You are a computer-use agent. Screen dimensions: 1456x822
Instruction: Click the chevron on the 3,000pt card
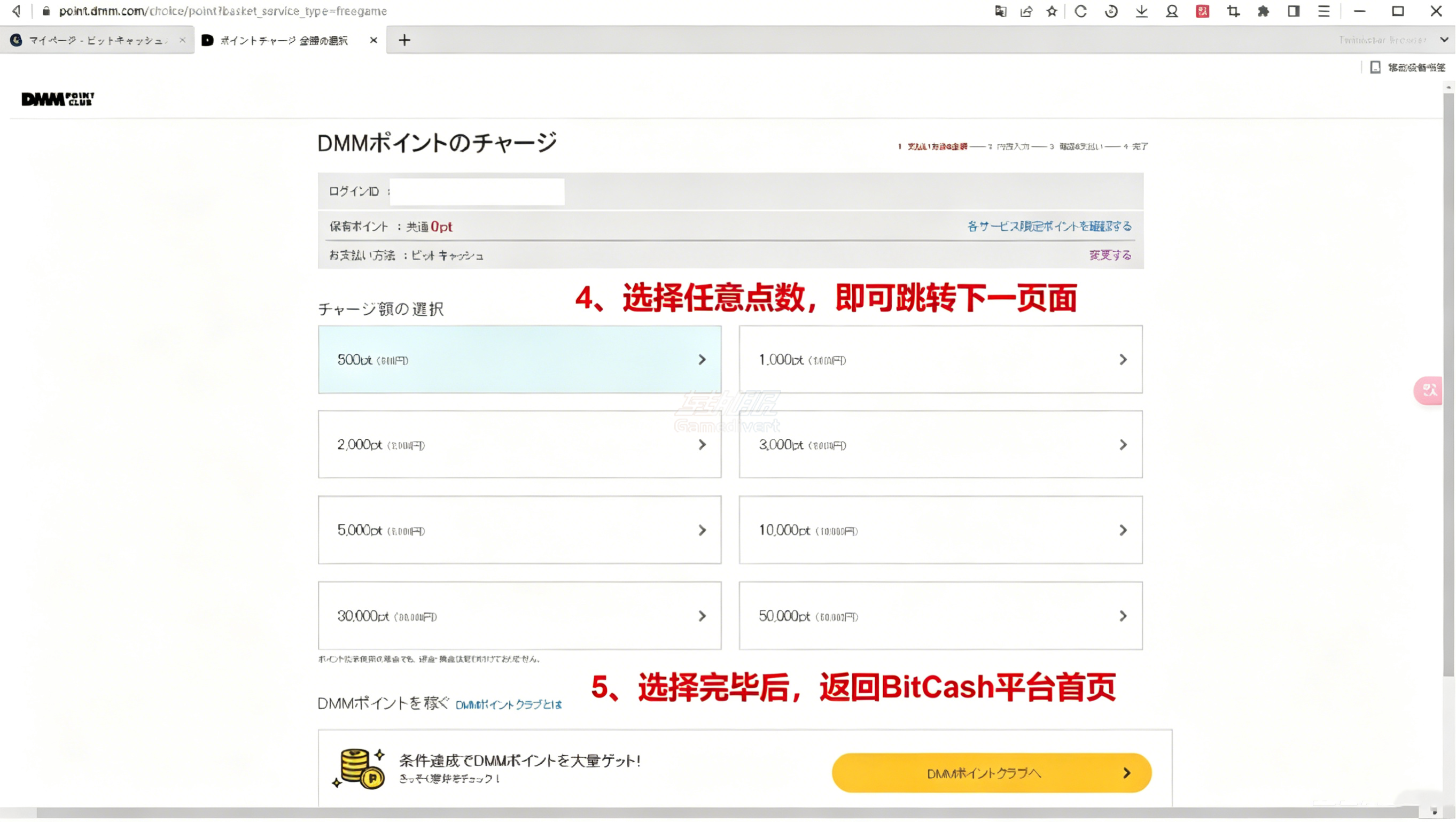point(1123,445)
